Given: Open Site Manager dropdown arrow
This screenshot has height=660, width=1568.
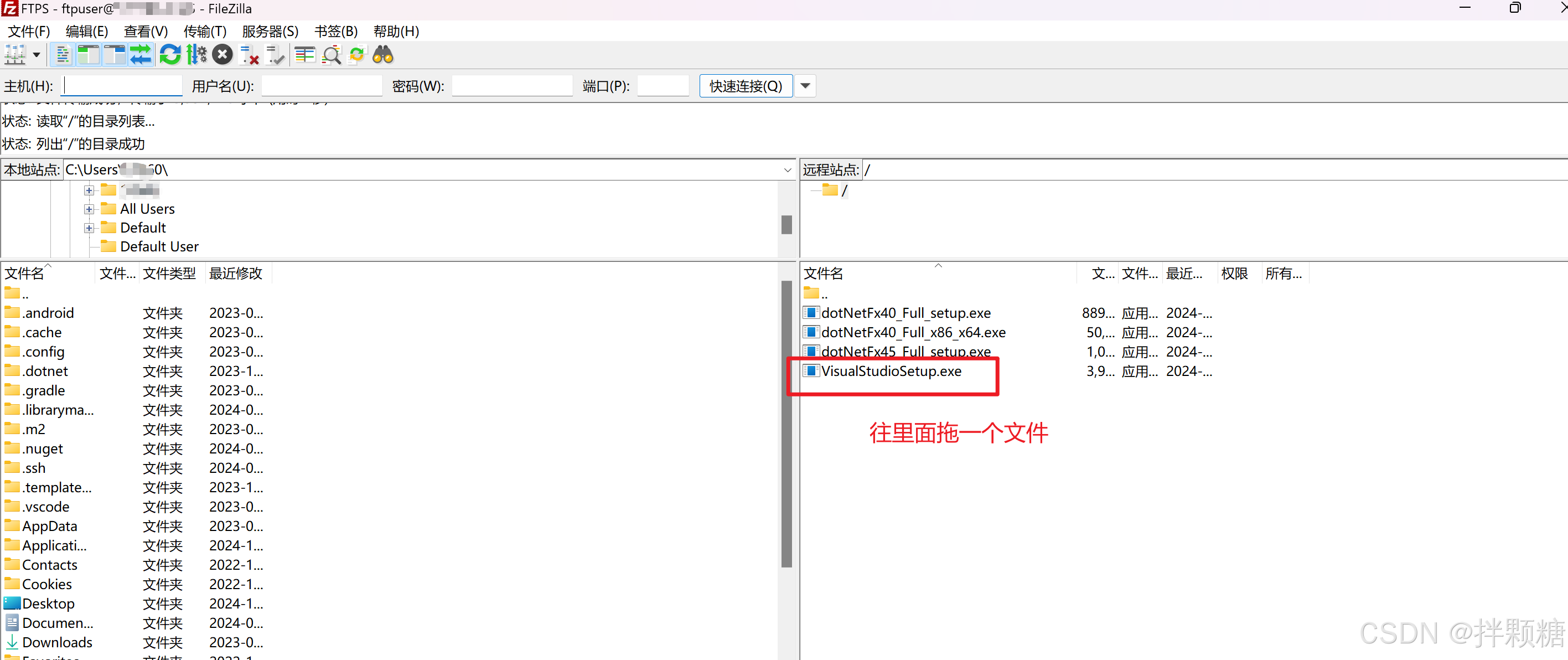Looking at the screenshot, I should pyautogui.click(x=37, y=55).
